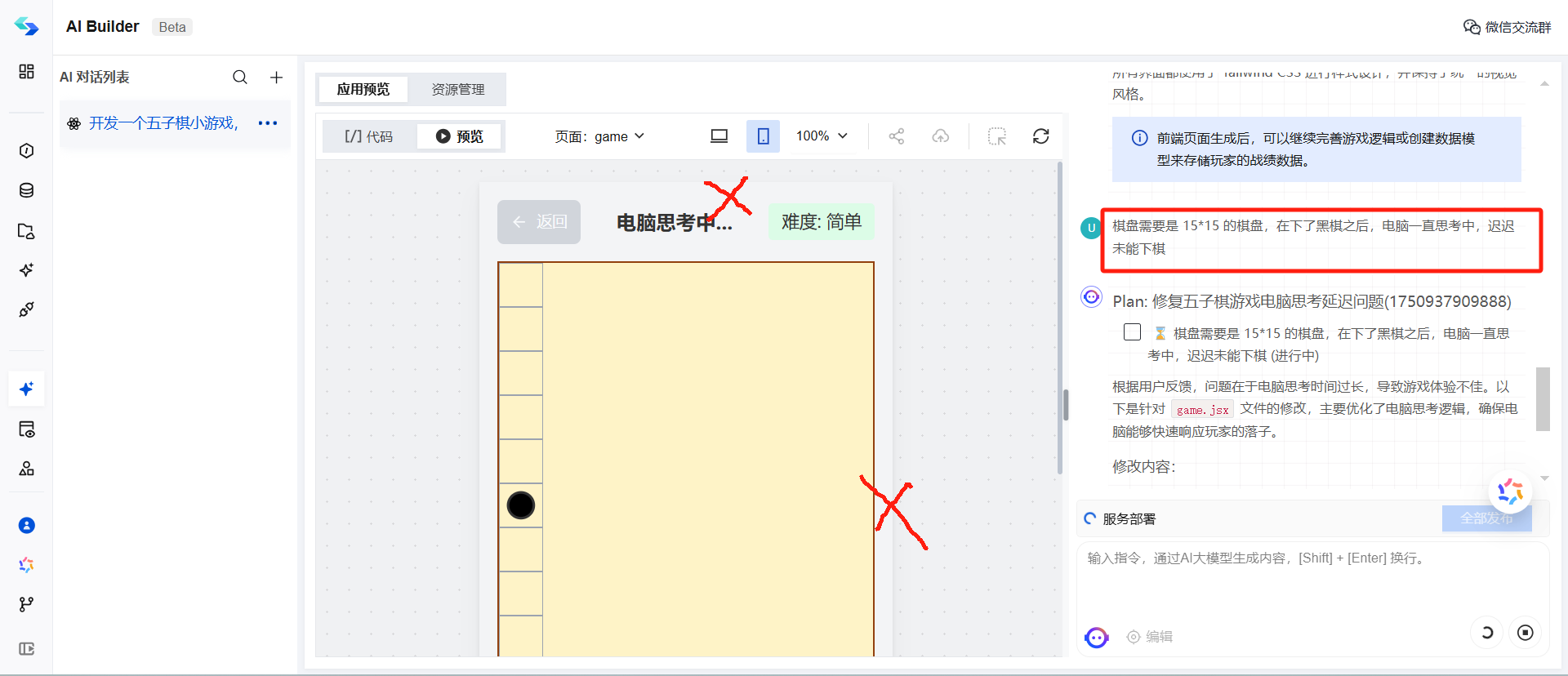This screenshot has height=676, width=1568.
Task: Open the hexagon info icon in sidebar
Action: [x=26, y=150]
